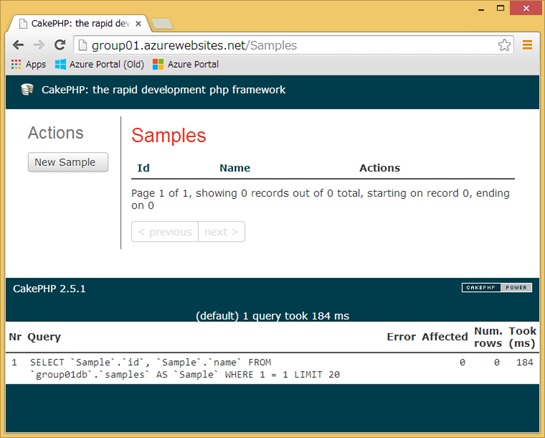Click the next pagination button
The width and height of the screenshot is (545, 438).
coord(221,232)
